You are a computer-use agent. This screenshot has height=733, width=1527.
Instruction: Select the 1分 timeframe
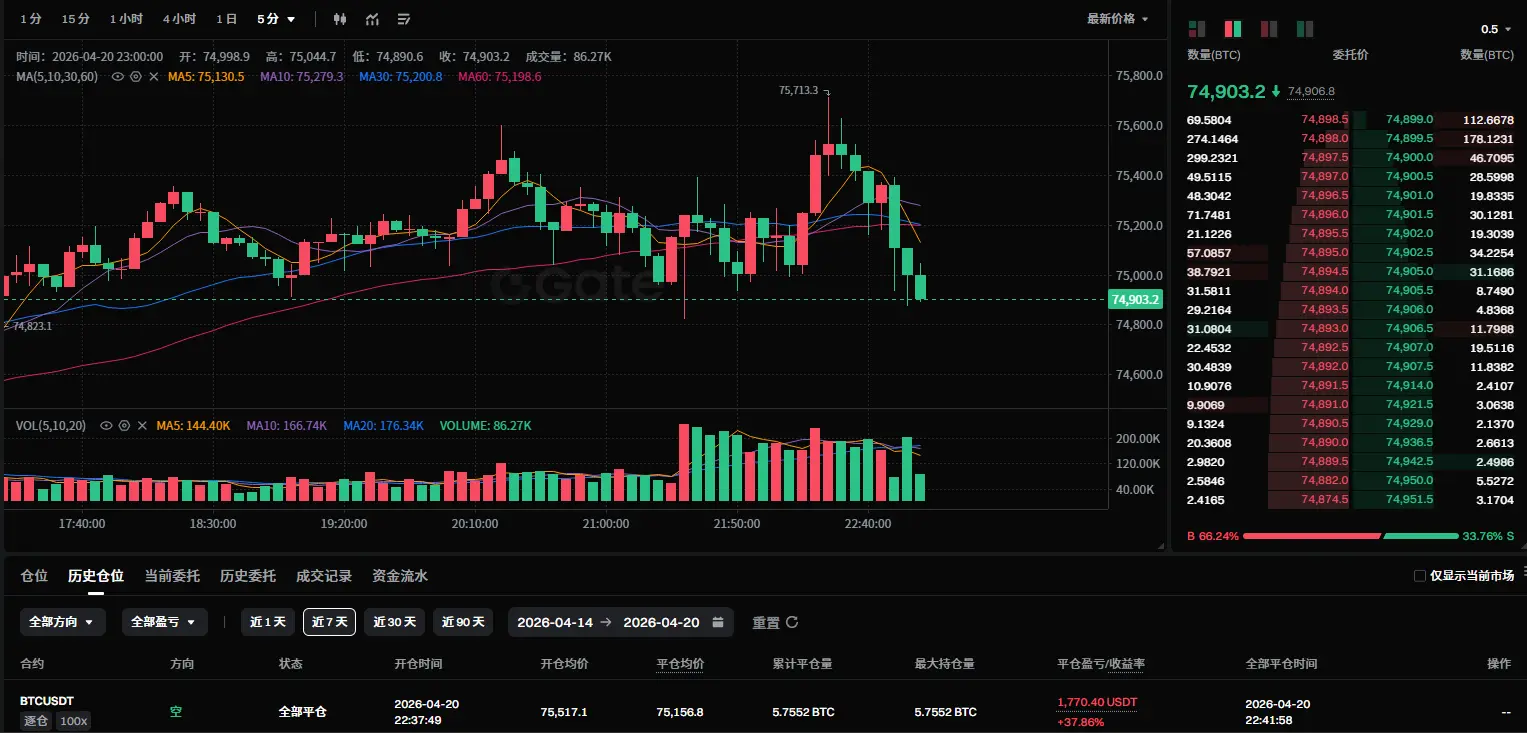tap(31, 19)
